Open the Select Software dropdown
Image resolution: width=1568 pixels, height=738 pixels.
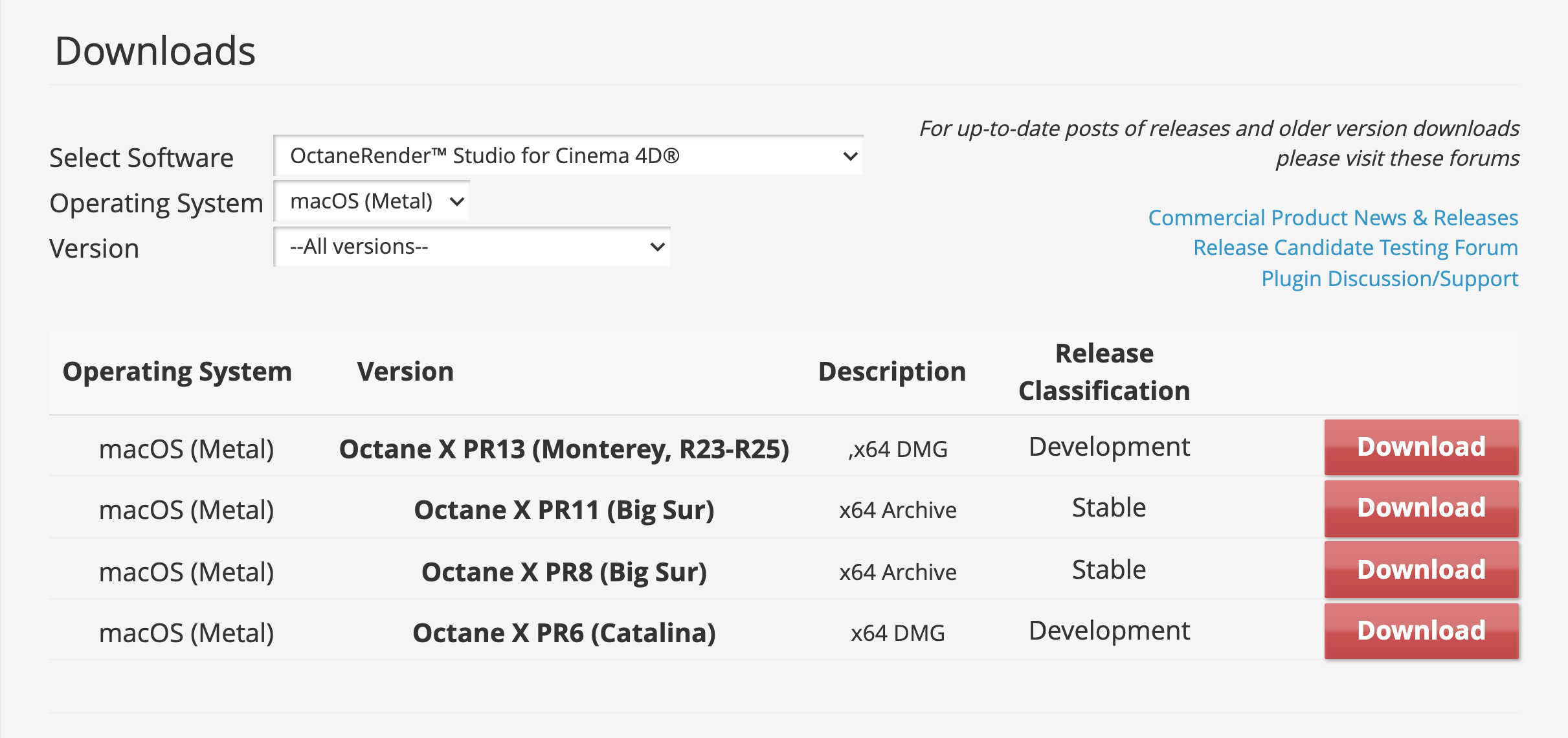coord(568,156)
